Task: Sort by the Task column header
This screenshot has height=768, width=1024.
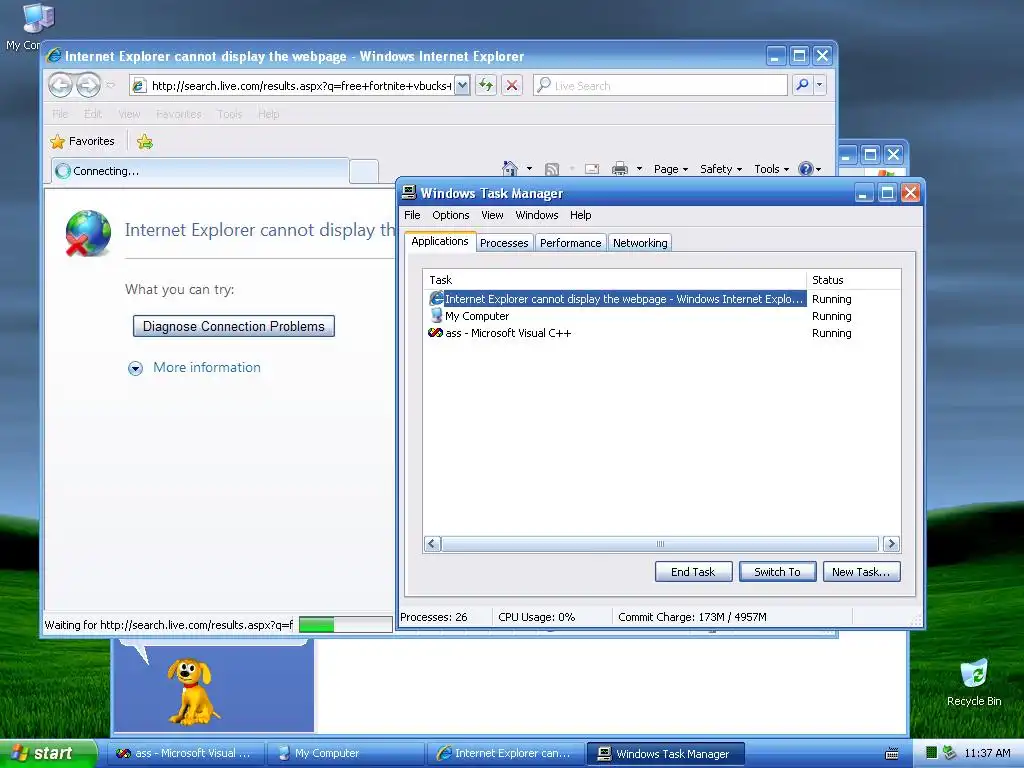Action: 615,280
